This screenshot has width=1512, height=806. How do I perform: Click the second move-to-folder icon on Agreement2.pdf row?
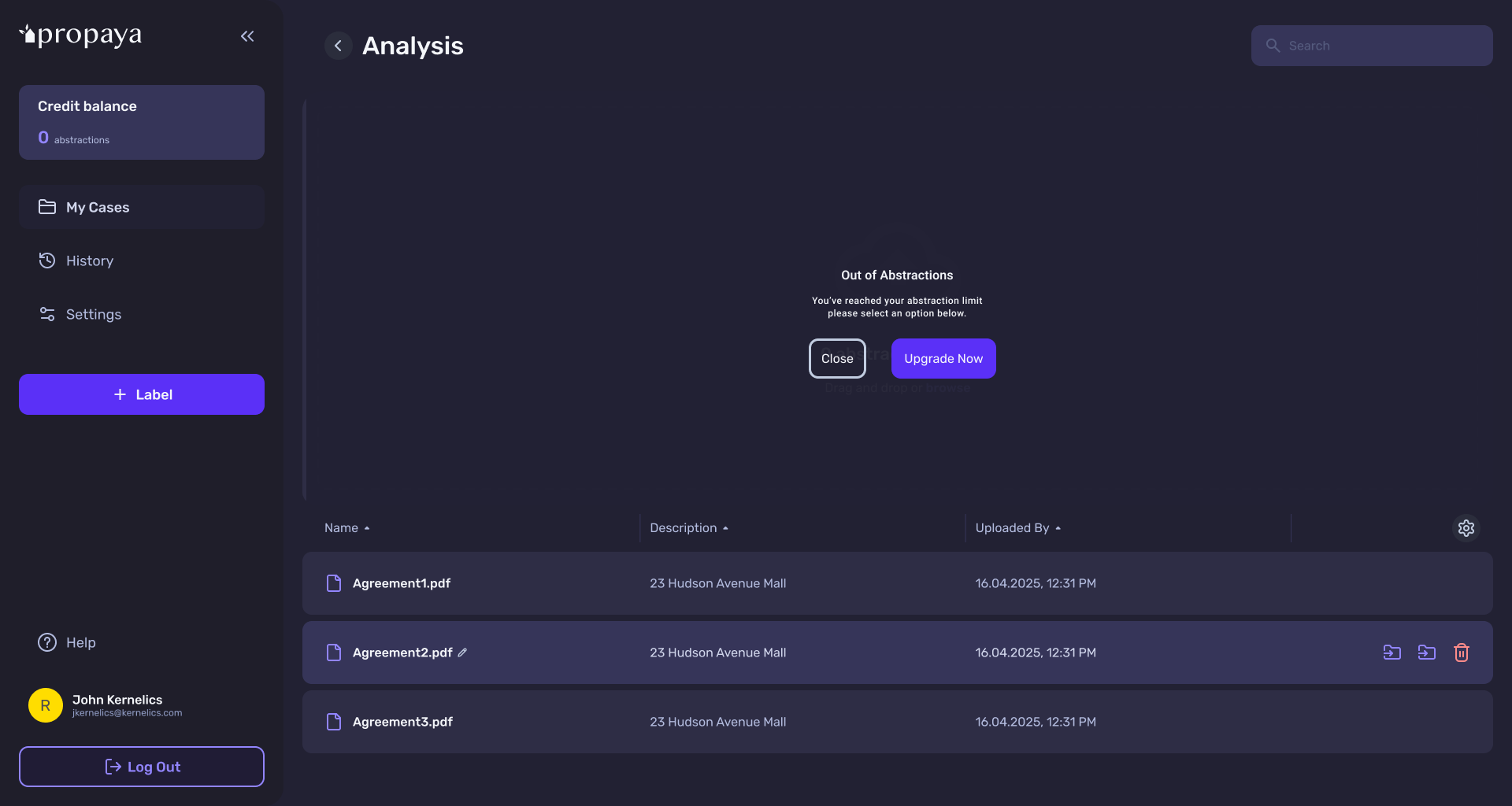click(x=1426, y=653)
